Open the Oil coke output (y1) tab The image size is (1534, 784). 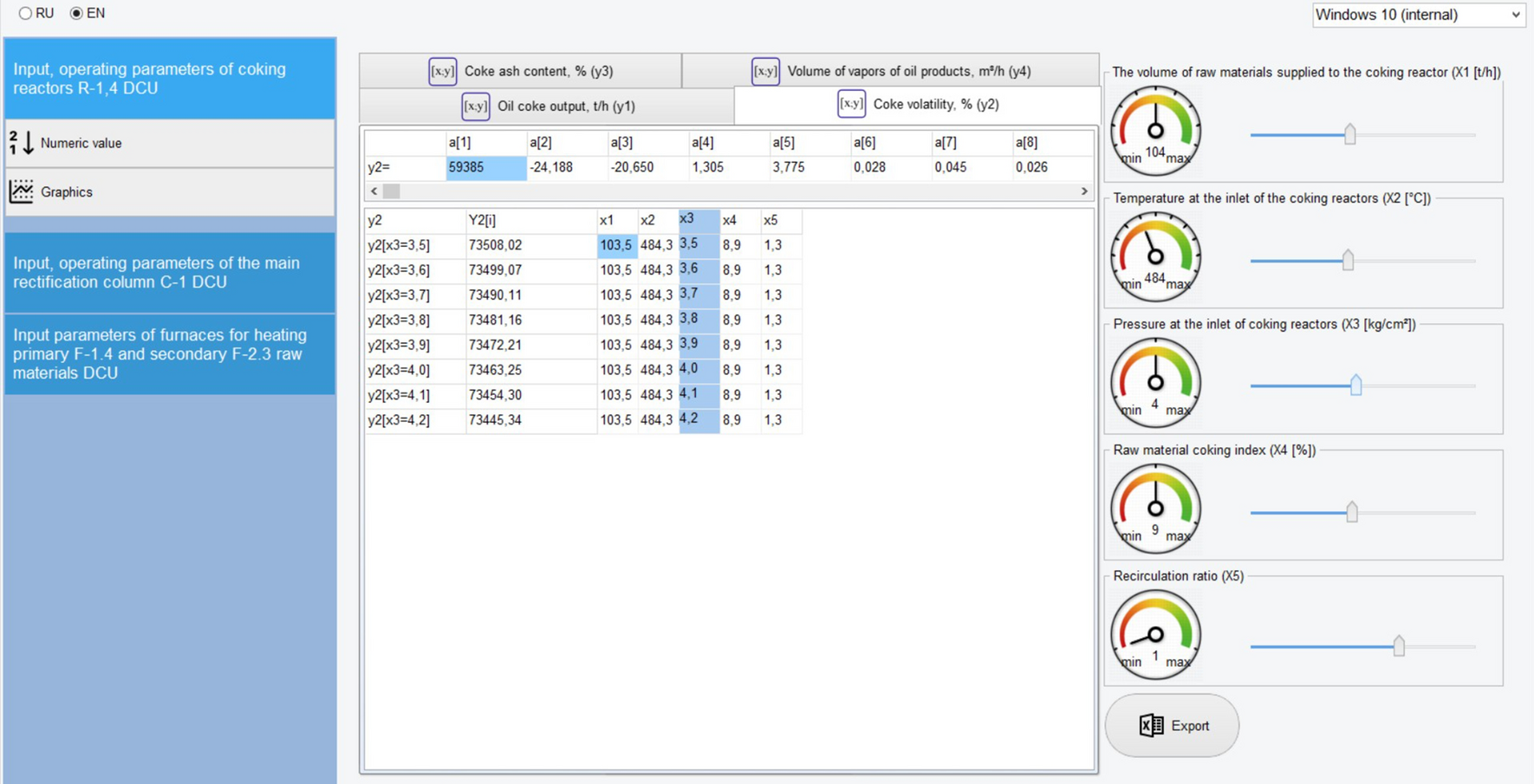[548, 107]
